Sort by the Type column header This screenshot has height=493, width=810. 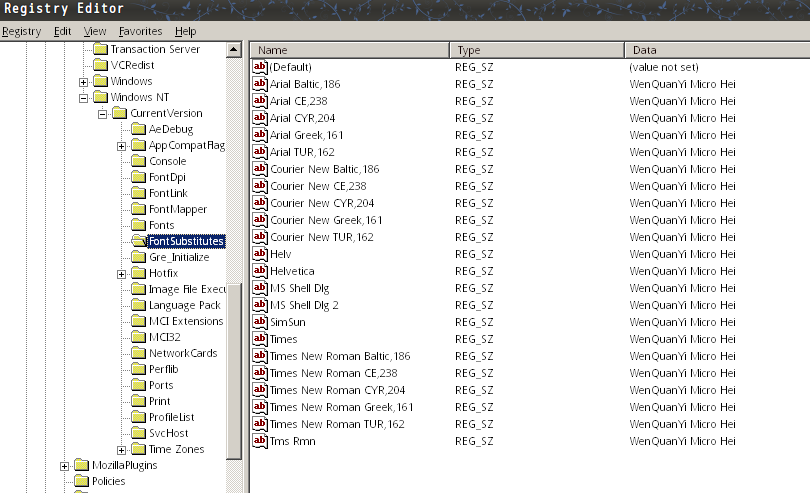(537, 50)
